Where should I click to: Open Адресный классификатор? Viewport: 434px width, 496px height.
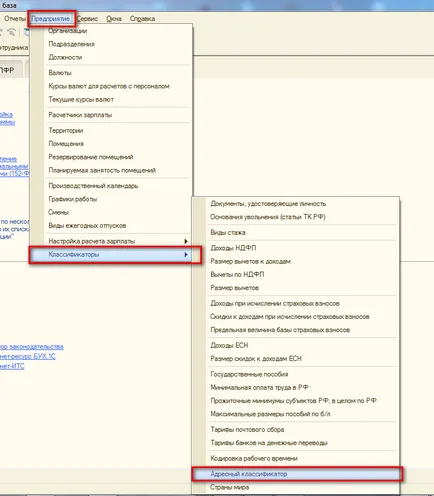tap(248, 474)
